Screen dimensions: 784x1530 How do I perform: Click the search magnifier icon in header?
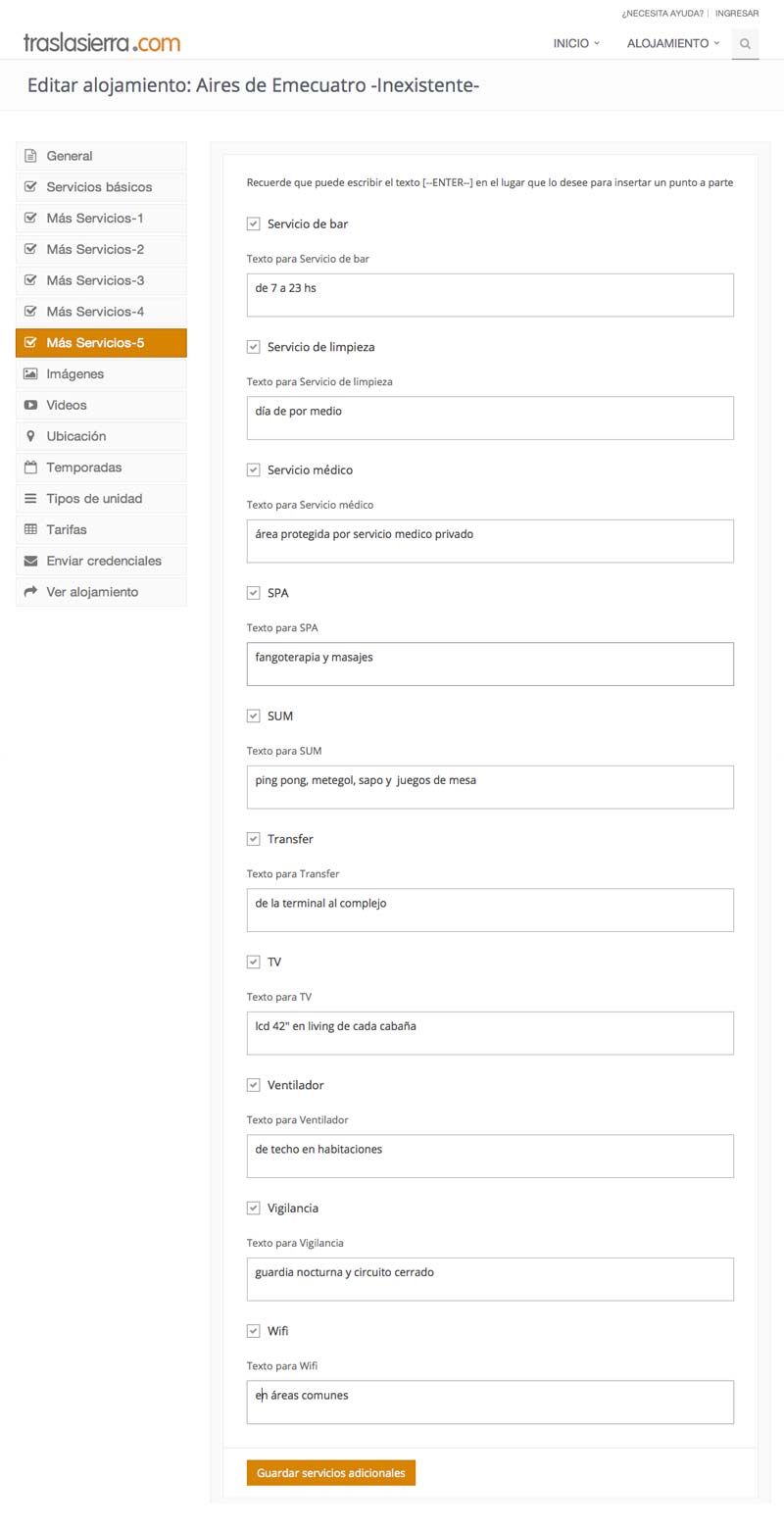tap(745, 44)
